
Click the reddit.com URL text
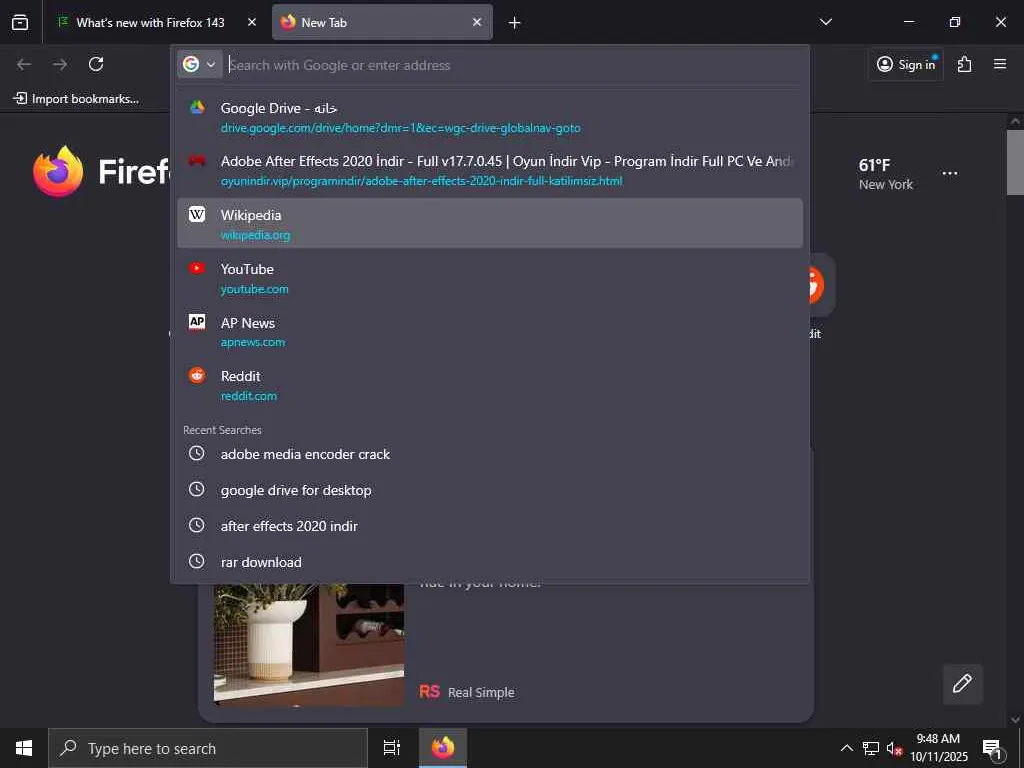(249, 396)
